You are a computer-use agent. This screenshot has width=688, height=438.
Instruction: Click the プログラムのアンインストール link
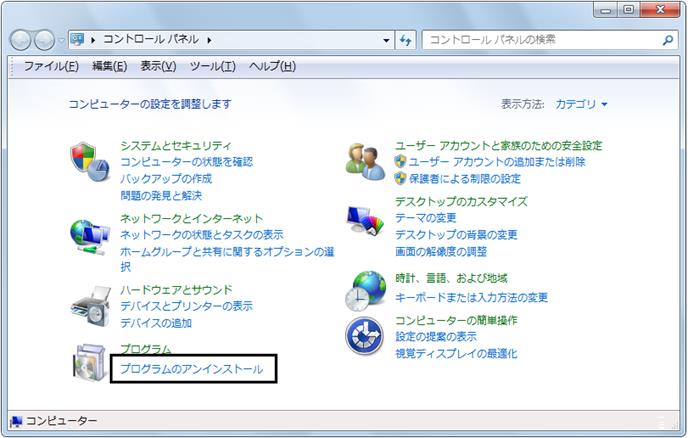[192, 369]
